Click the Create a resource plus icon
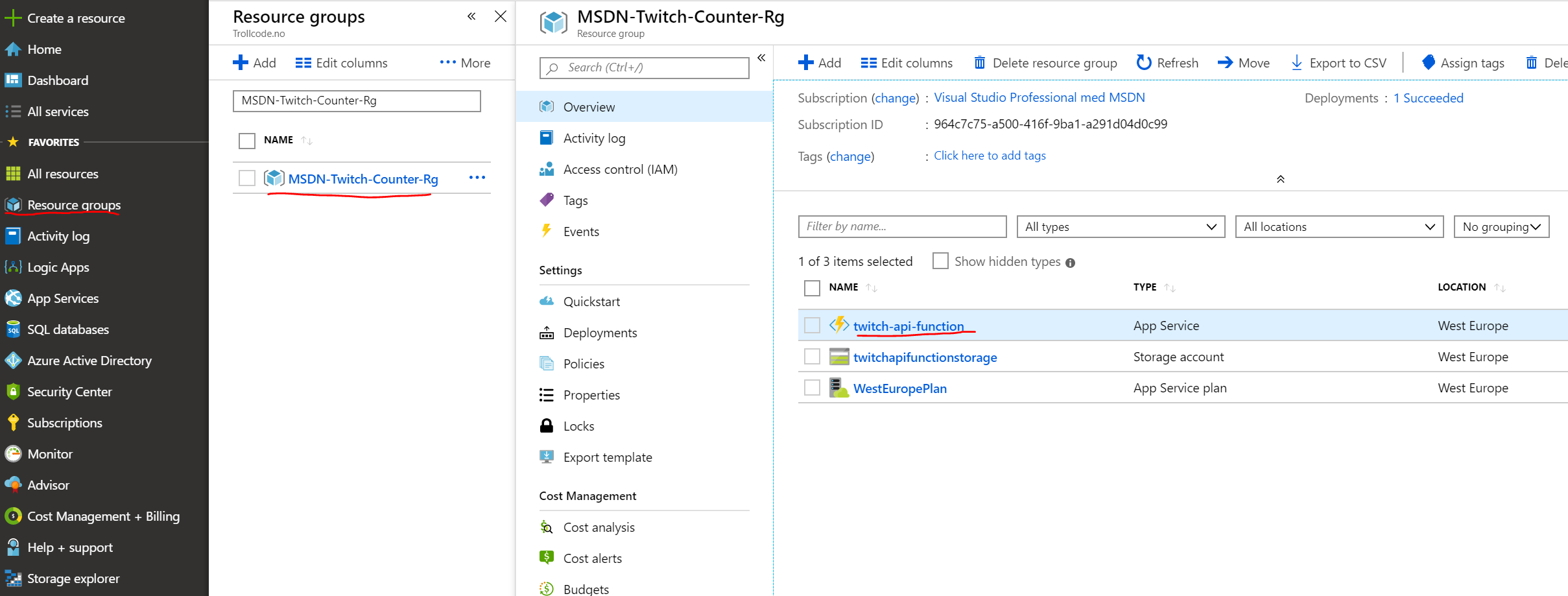1568x596 pixels. (13, 18)
